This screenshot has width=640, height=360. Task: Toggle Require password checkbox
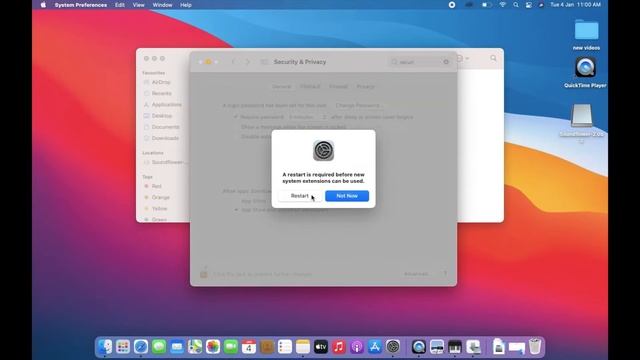(x=236, y=117)
